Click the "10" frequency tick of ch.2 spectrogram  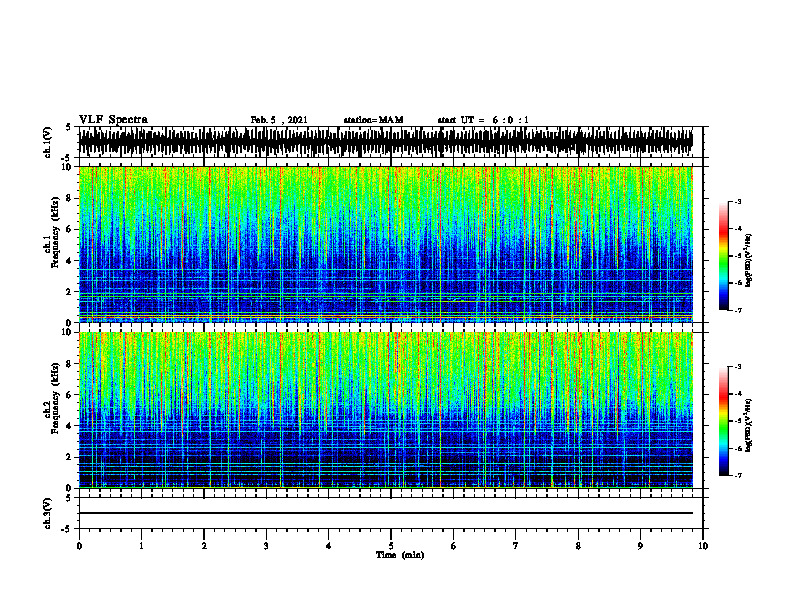click(x=67, y=332)
